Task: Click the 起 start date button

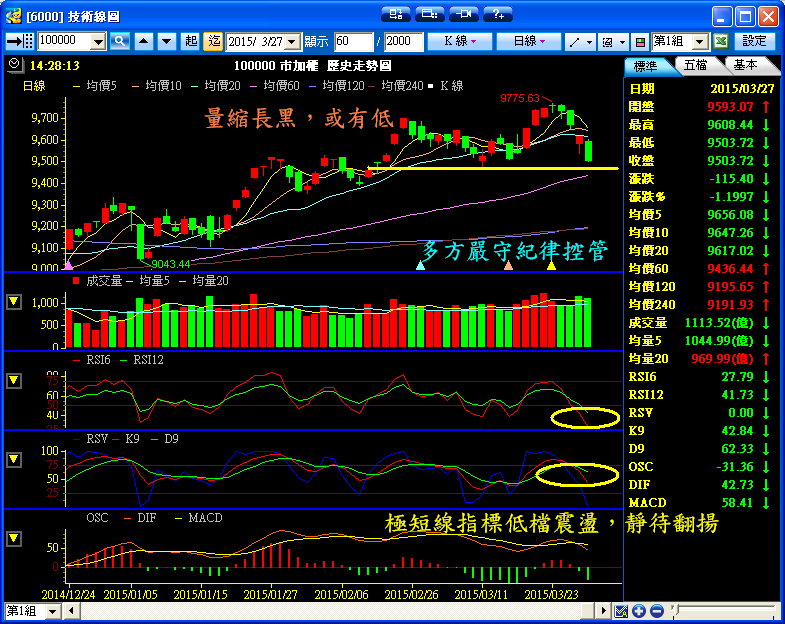Action: pyautogui.click(x=191, y=41)
